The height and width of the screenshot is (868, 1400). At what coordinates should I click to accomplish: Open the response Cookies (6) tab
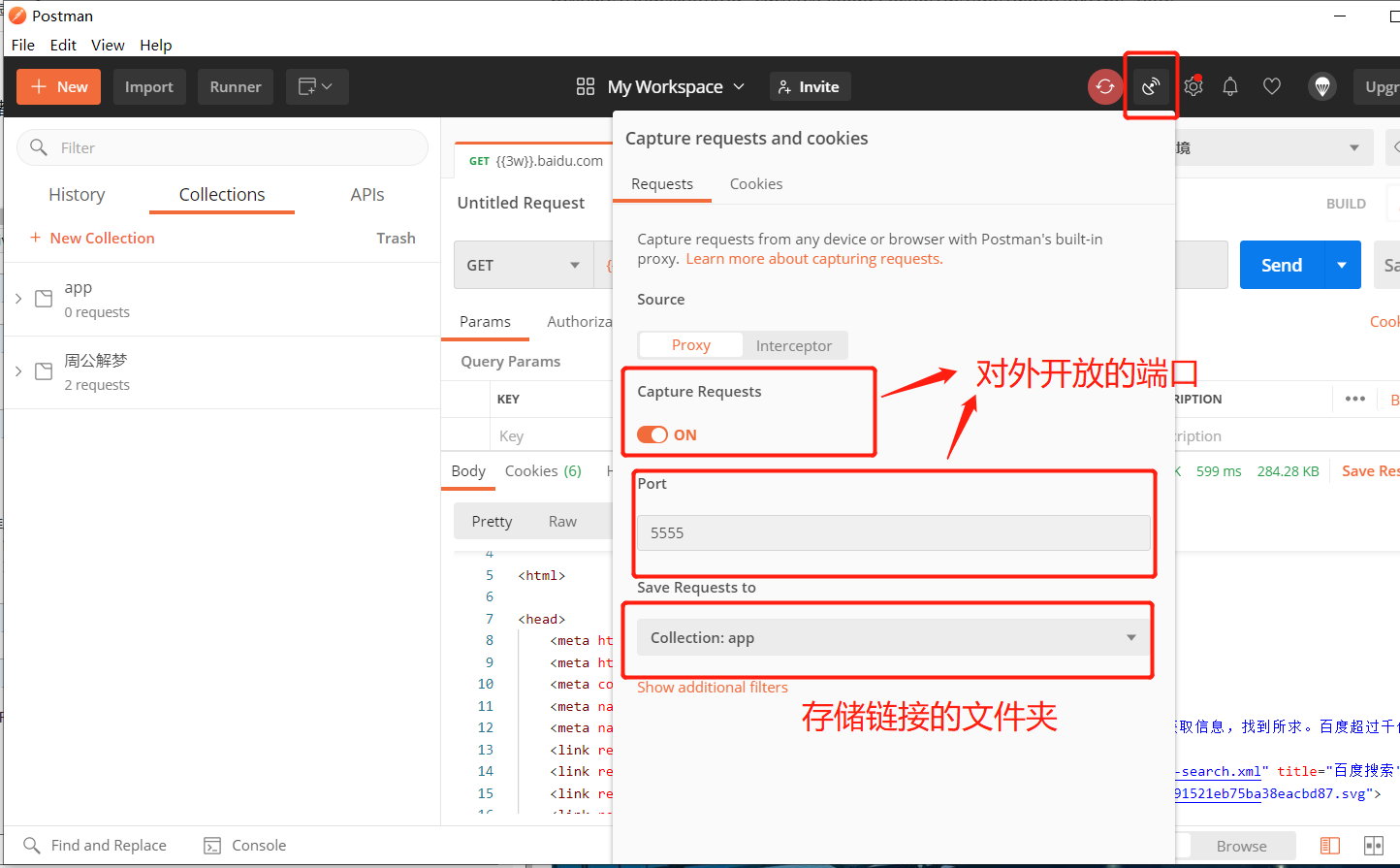point(543,470)
